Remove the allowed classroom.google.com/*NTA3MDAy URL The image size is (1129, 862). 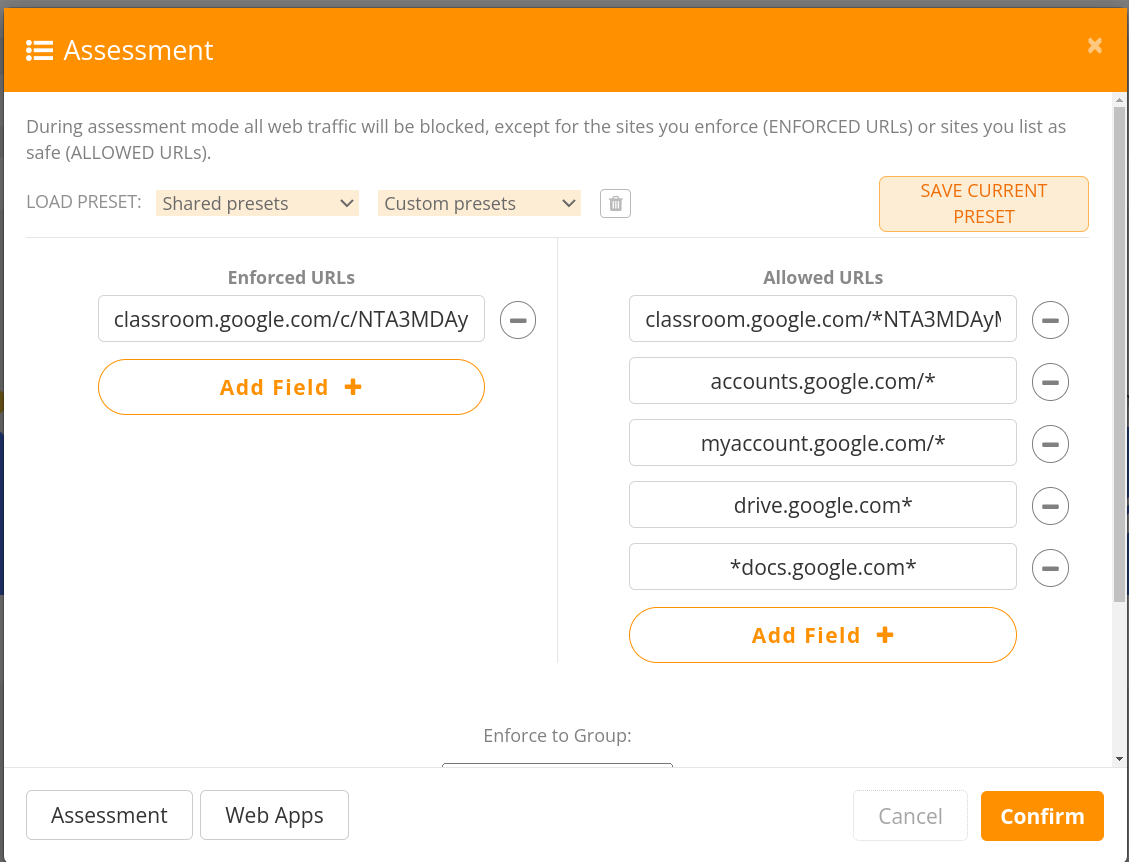click(1050, 320)
